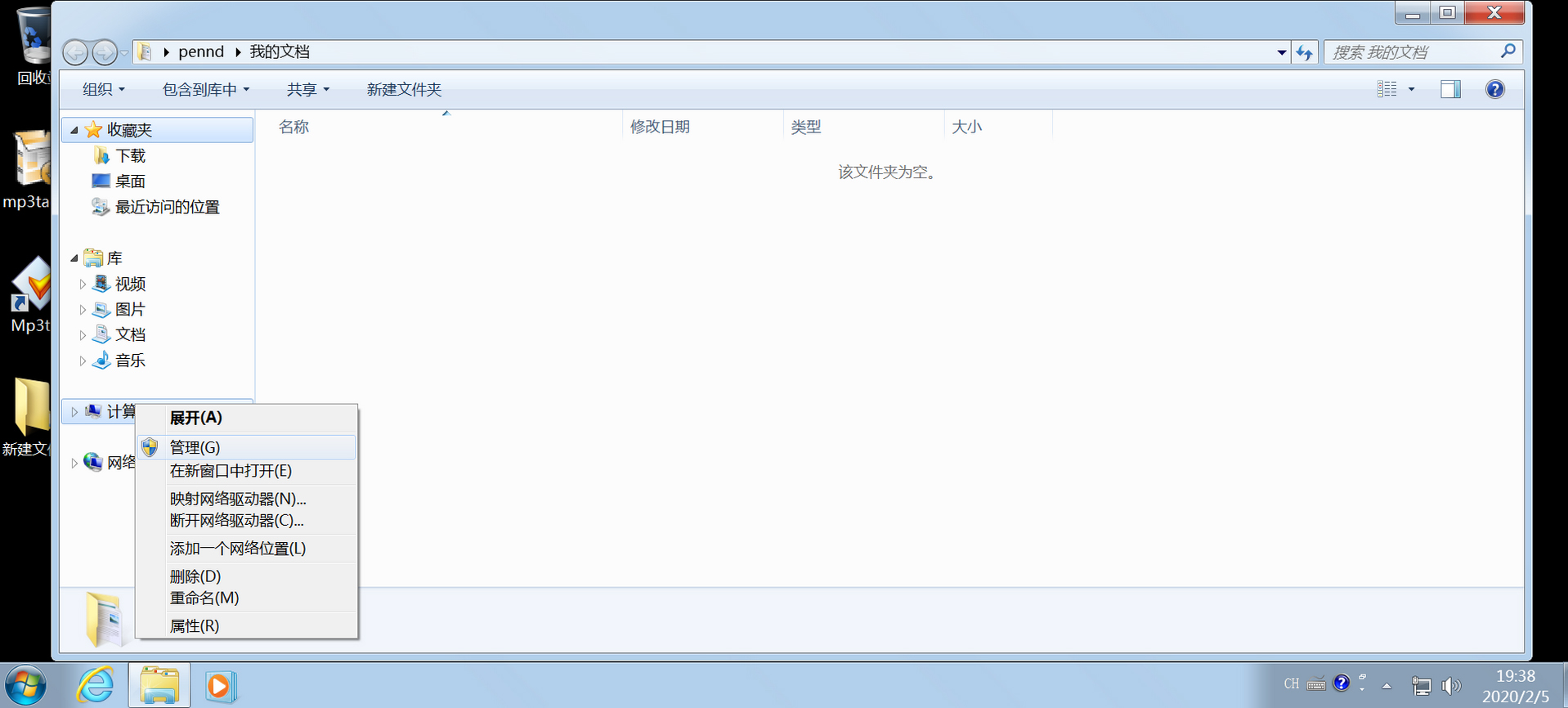Expand the 图片 library
The height and width of the screenshot is (708, 1568).
[x=83, y=310]
